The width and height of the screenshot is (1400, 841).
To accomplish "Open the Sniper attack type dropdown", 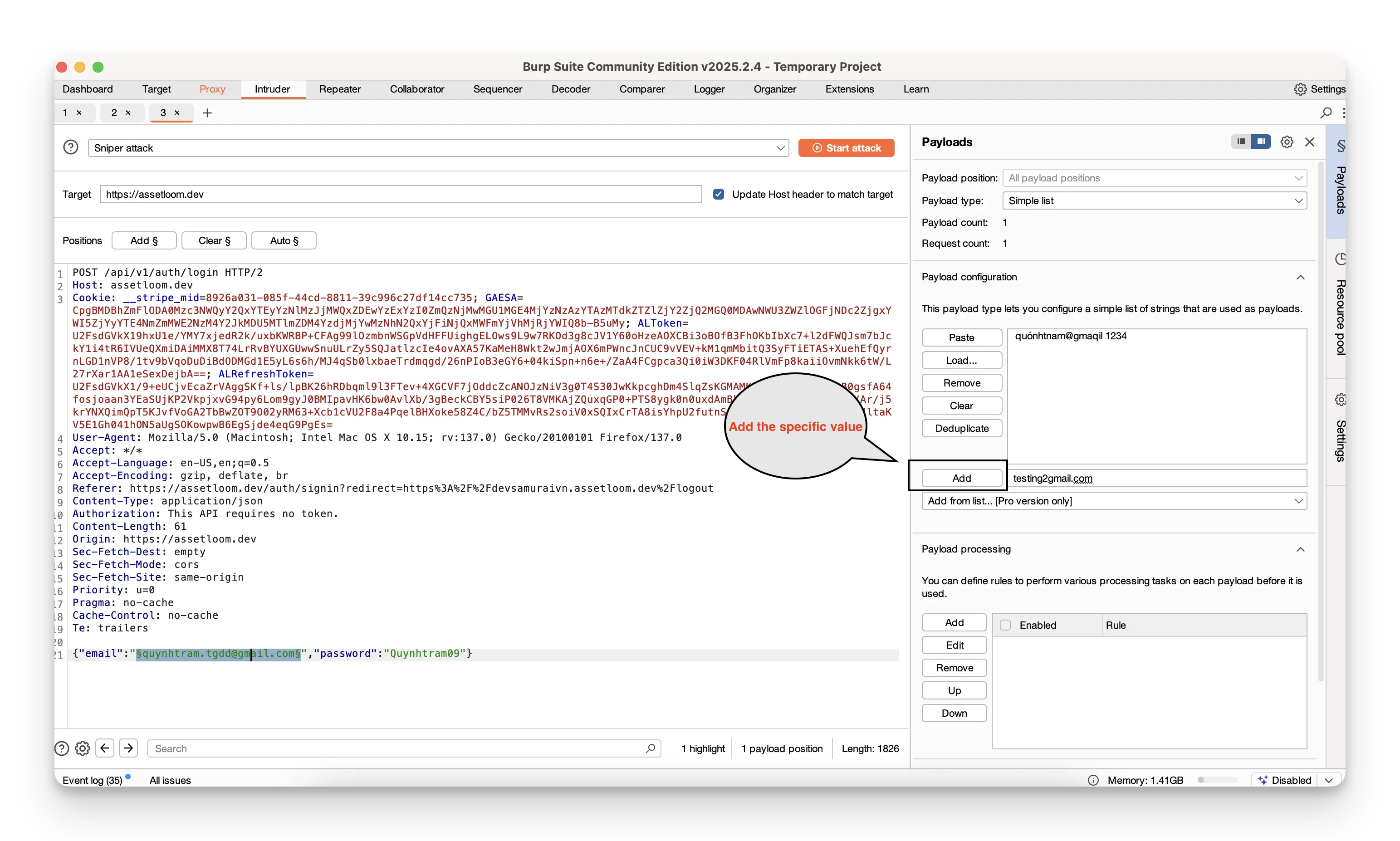I will coord(438,148).
